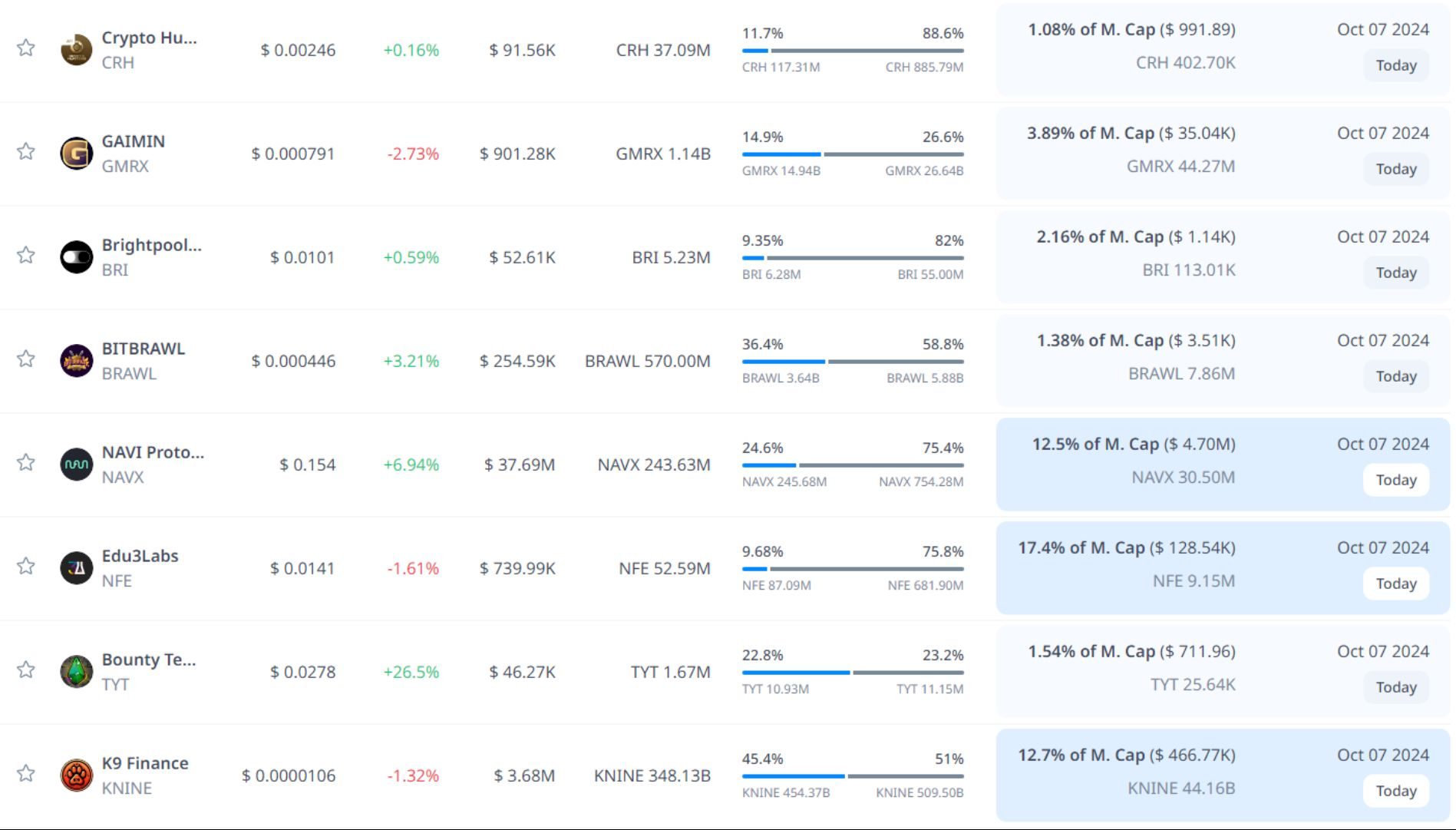This screenshot has width=1456, height=830.
Task: Click the Today button in GAIMIN row
Action: [1395, 169]
